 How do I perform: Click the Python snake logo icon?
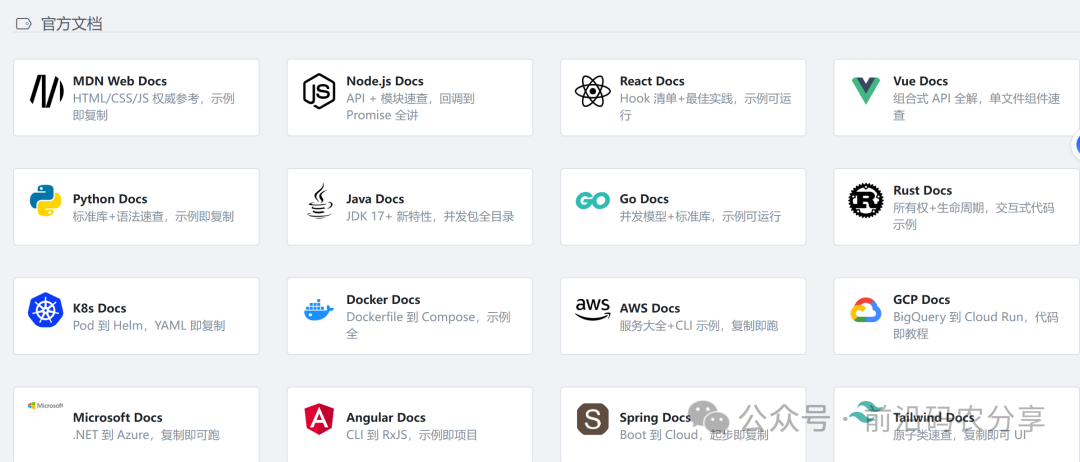click(45, 200)
